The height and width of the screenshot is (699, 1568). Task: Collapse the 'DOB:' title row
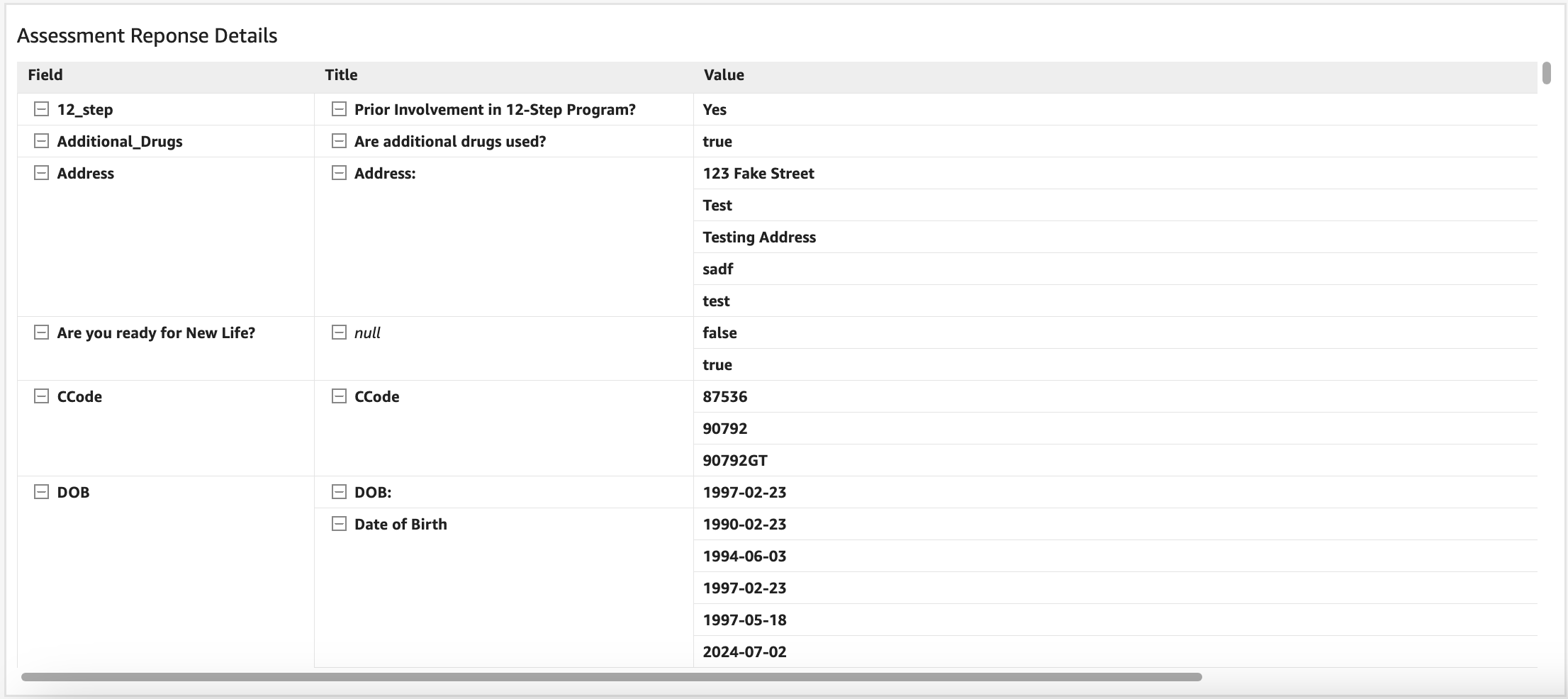[340, 492]
